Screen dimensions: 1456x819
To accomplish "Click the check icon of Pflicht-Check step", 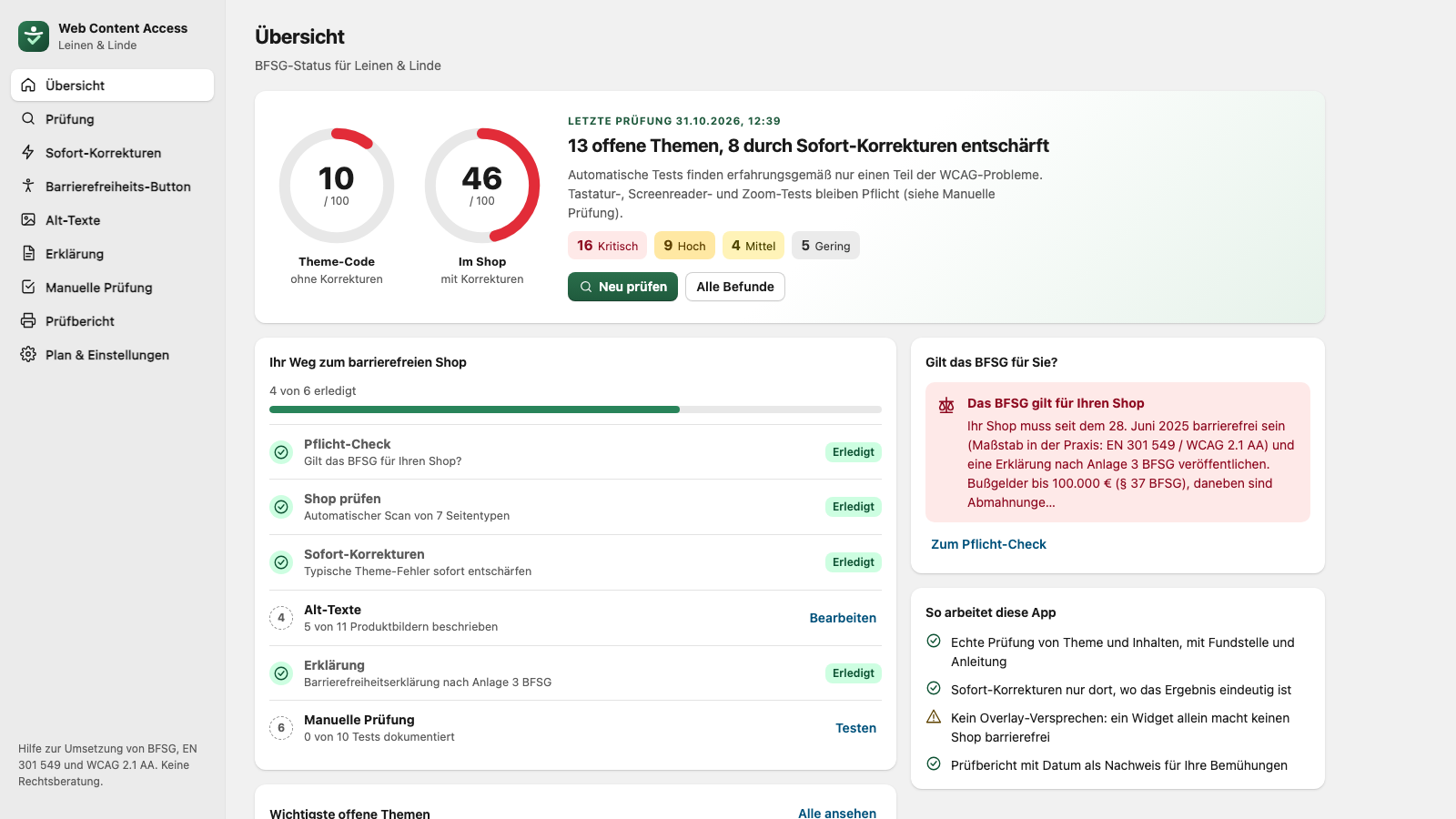I will 281,452.
